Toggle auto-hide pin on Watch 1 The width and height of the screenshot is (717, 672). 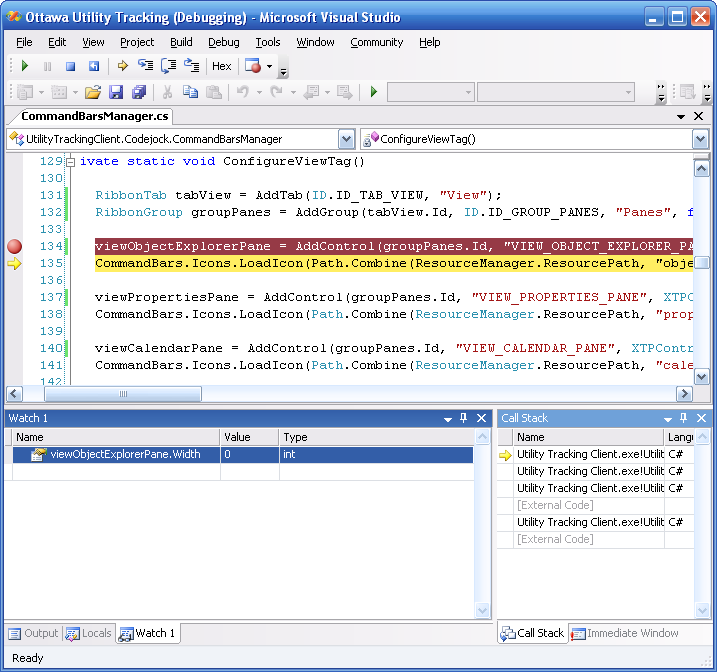pos(464,418)
